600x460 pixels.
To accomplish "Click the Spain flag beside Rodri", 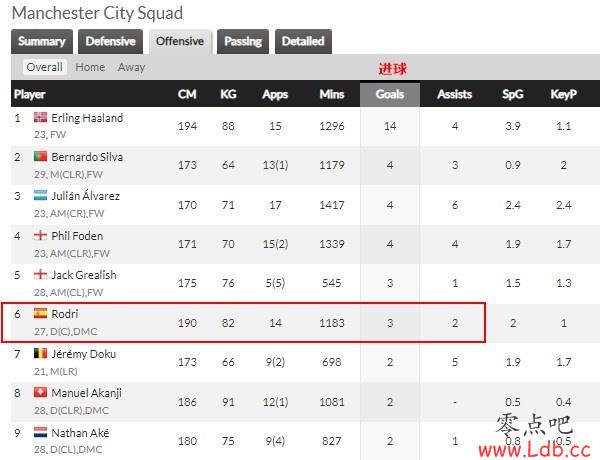I will [x=40, y=313].
